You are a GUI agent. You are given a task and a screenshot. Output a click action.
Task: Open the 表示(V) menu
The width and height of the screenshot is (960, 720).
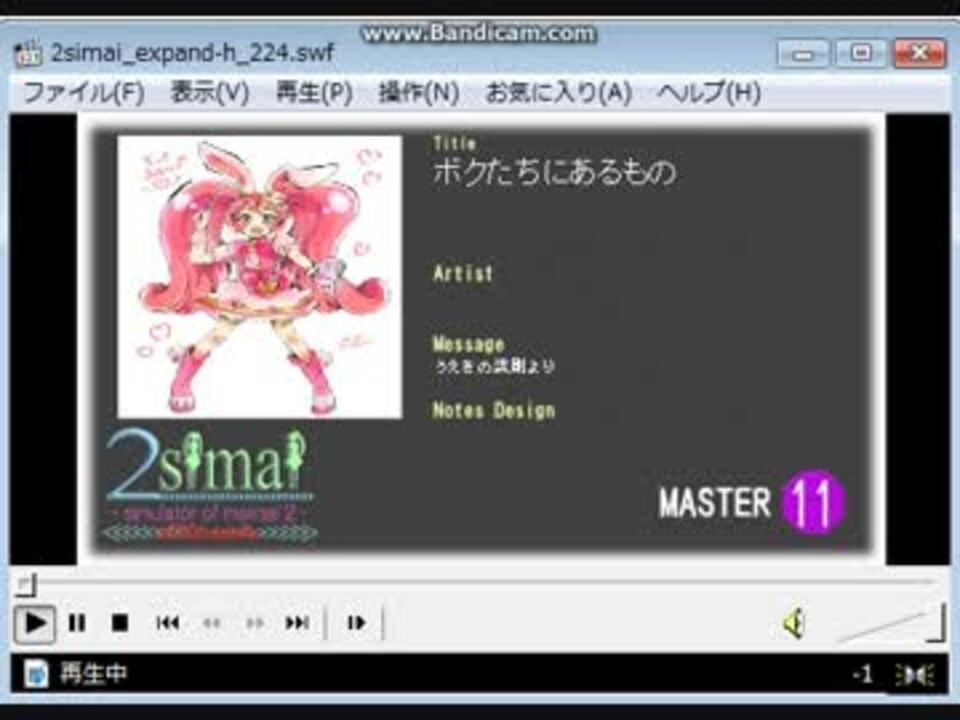210,94
